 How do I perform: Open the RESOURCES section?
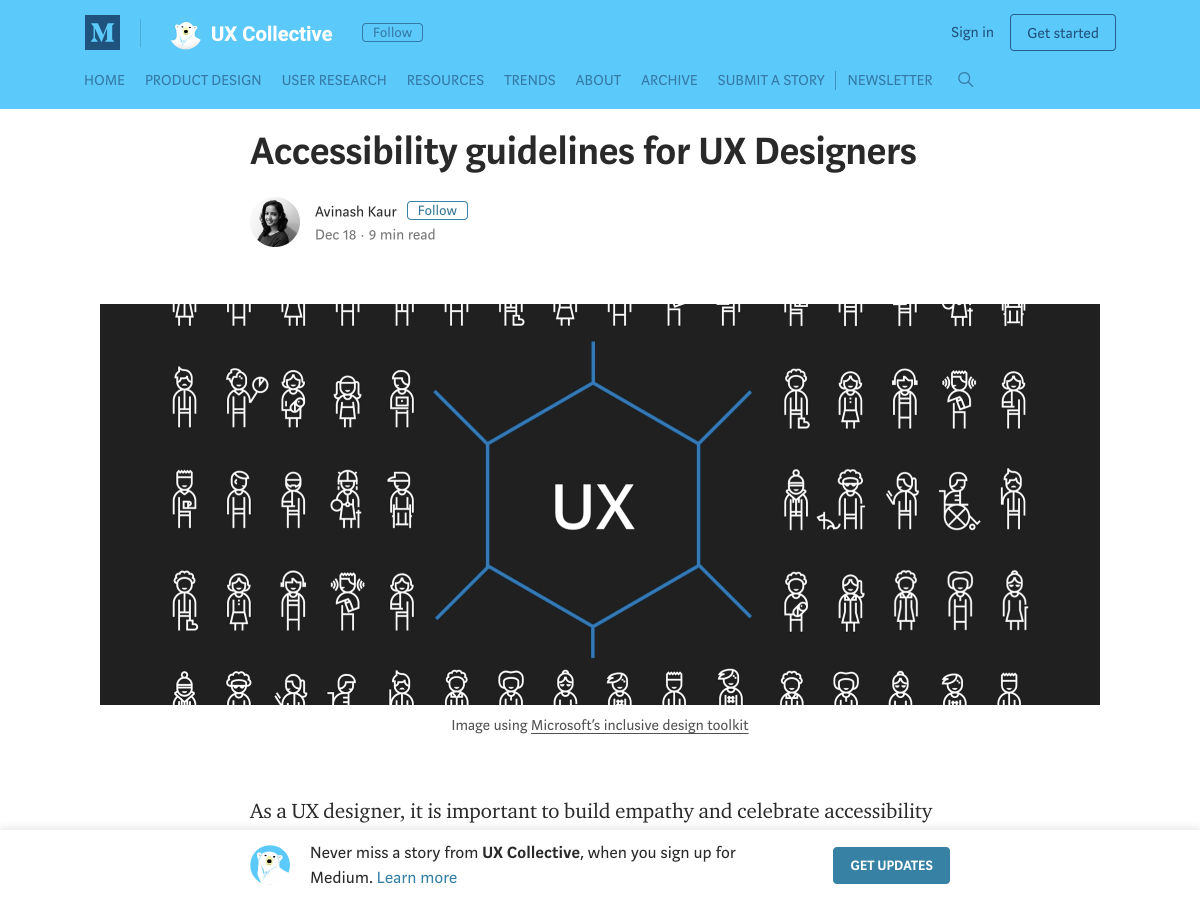pyautogui.click(x=445, y=80)
